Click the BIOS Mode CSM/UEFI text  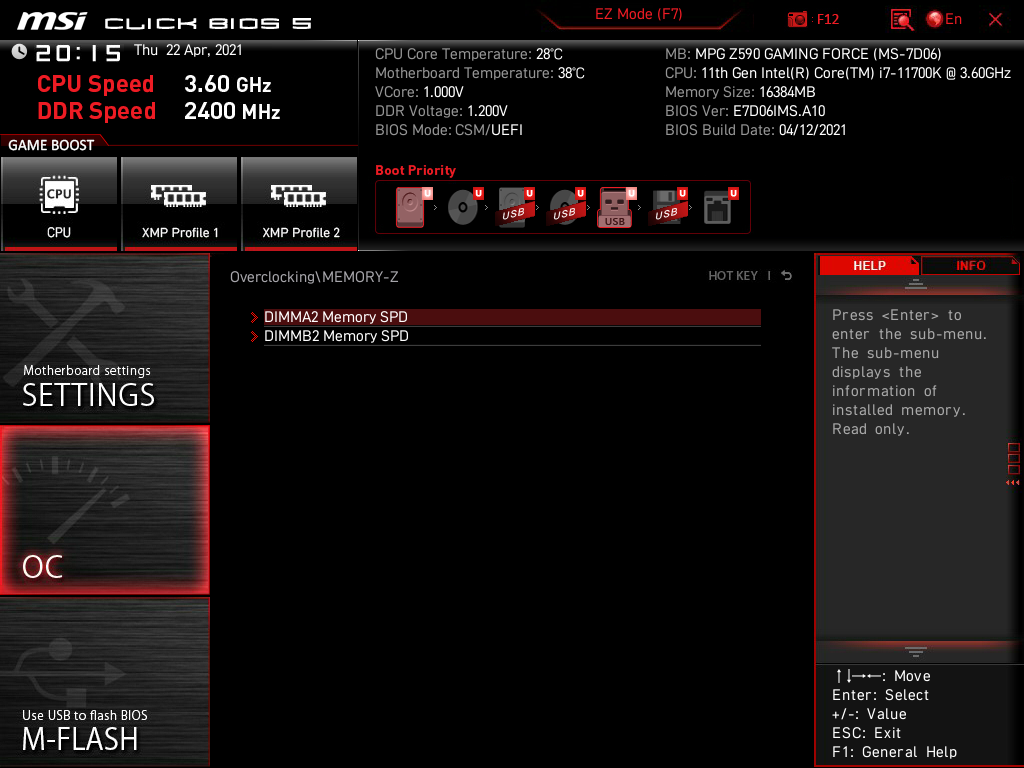point(449,130)
